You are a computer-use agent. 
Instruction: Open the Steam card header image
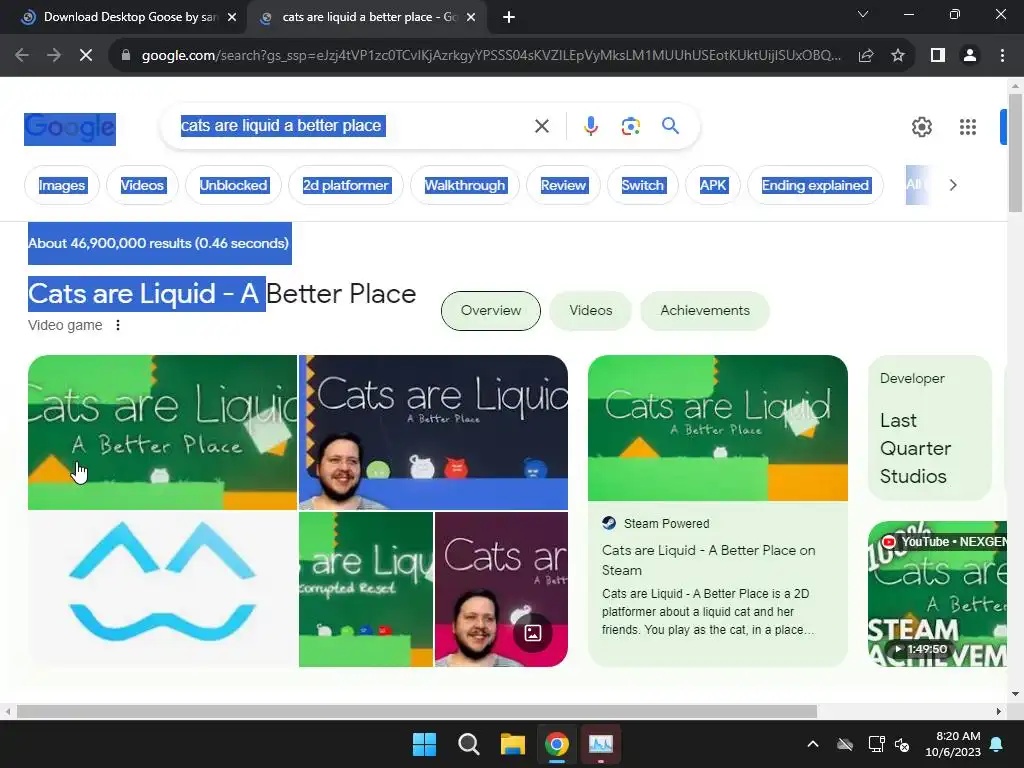coord(718,428)
